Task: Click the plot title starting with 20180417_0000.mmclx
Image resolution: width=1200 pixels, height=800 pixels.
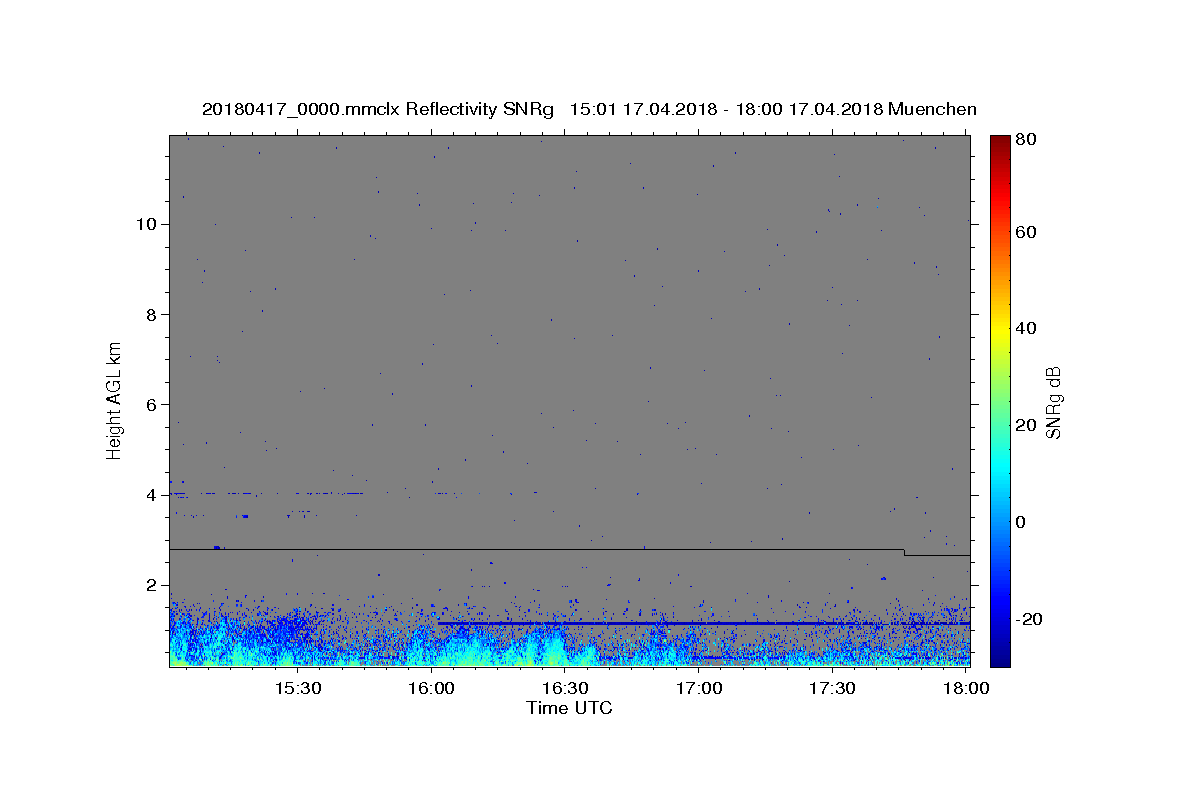Action: 589,109
